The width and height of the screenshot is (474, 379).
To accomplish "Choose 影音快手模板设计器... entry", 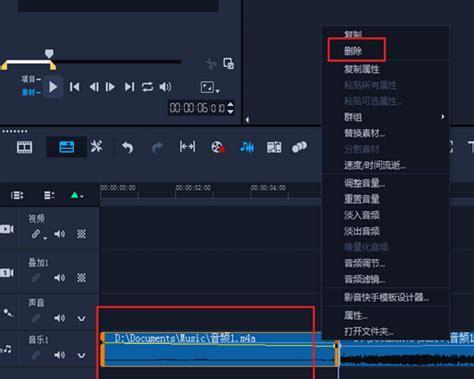I will click(x=386, y=297).
